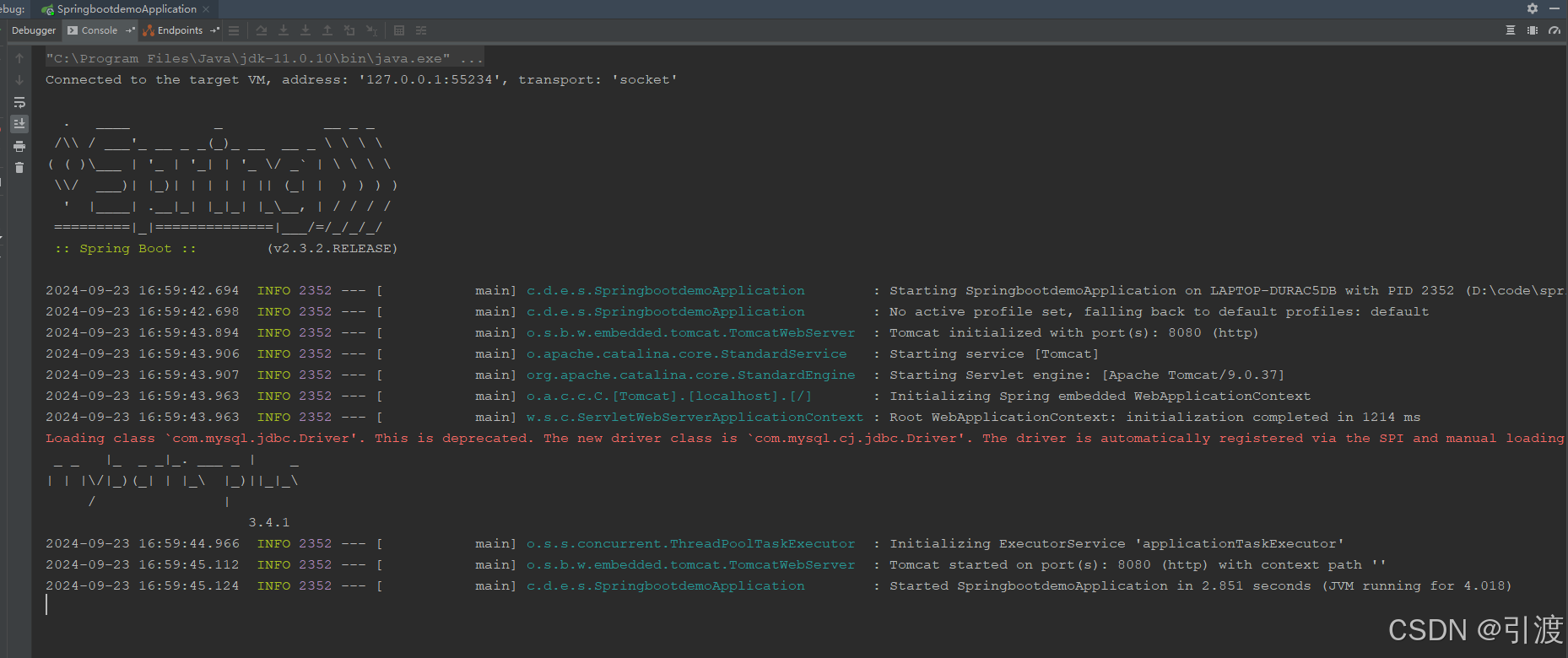
Task: Click the '3.4.1' MyBatis-Plus version text
Action: click(269, 523)
